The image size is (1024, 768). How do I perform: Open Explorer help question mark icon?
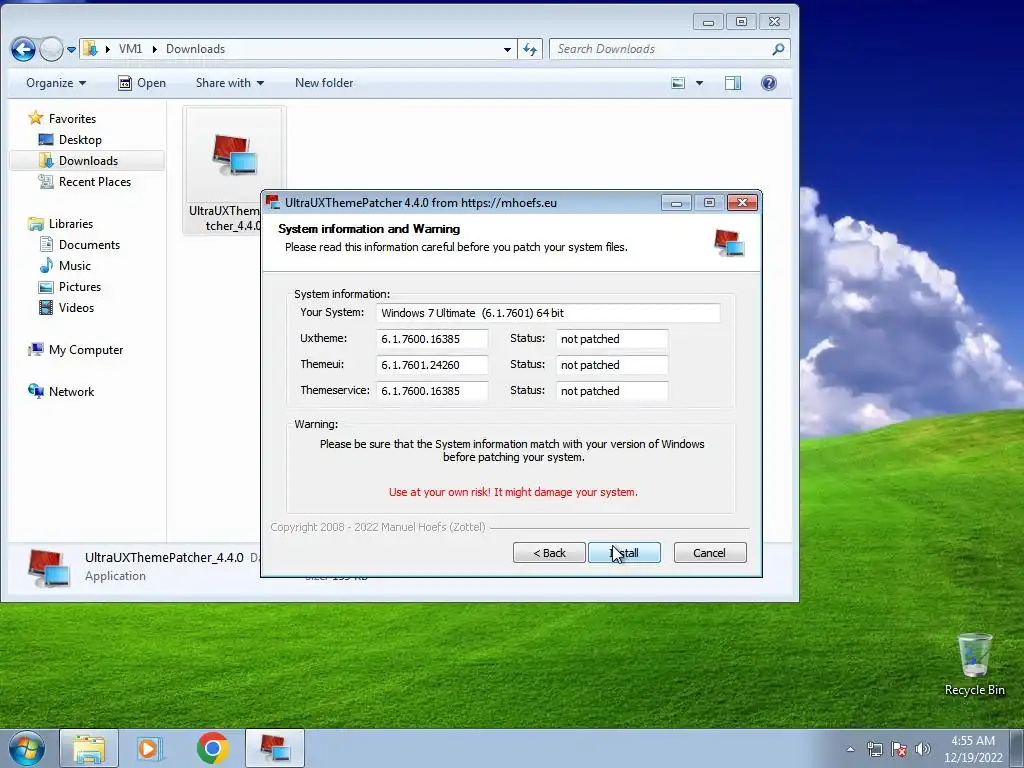(x=769, y=83)
